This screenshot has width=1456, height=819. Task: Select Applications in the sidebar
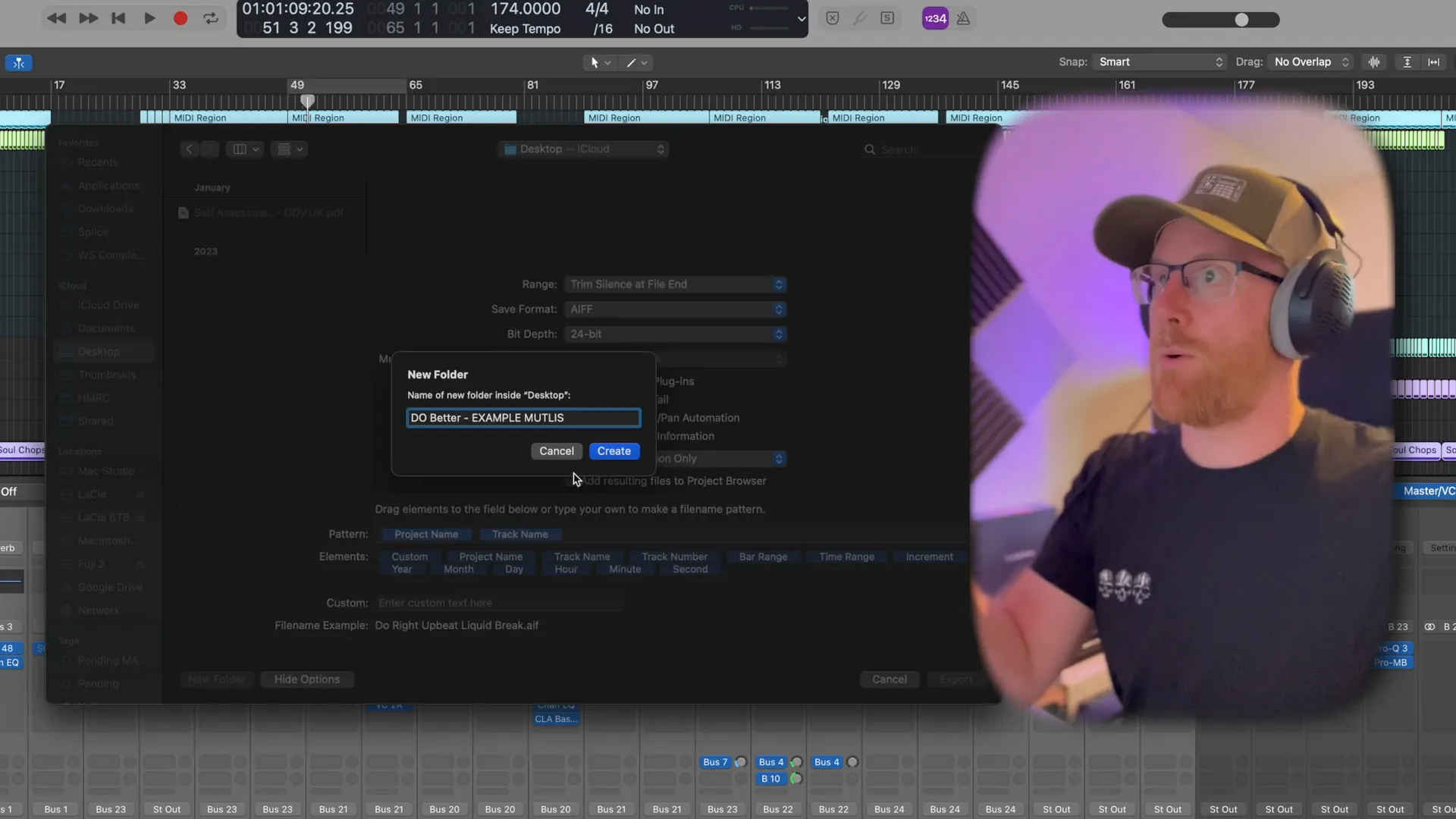[108, 186]
